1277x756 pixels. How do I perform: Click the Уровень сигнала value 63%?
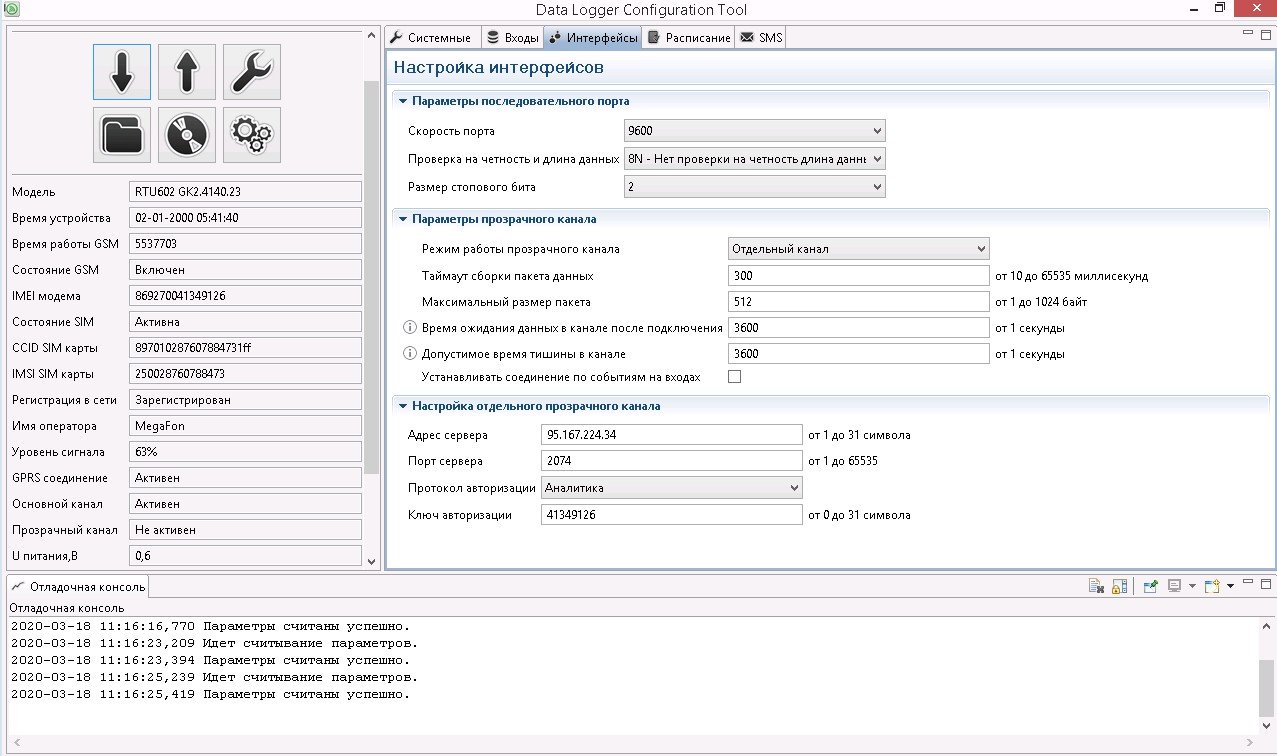(245, 451)
